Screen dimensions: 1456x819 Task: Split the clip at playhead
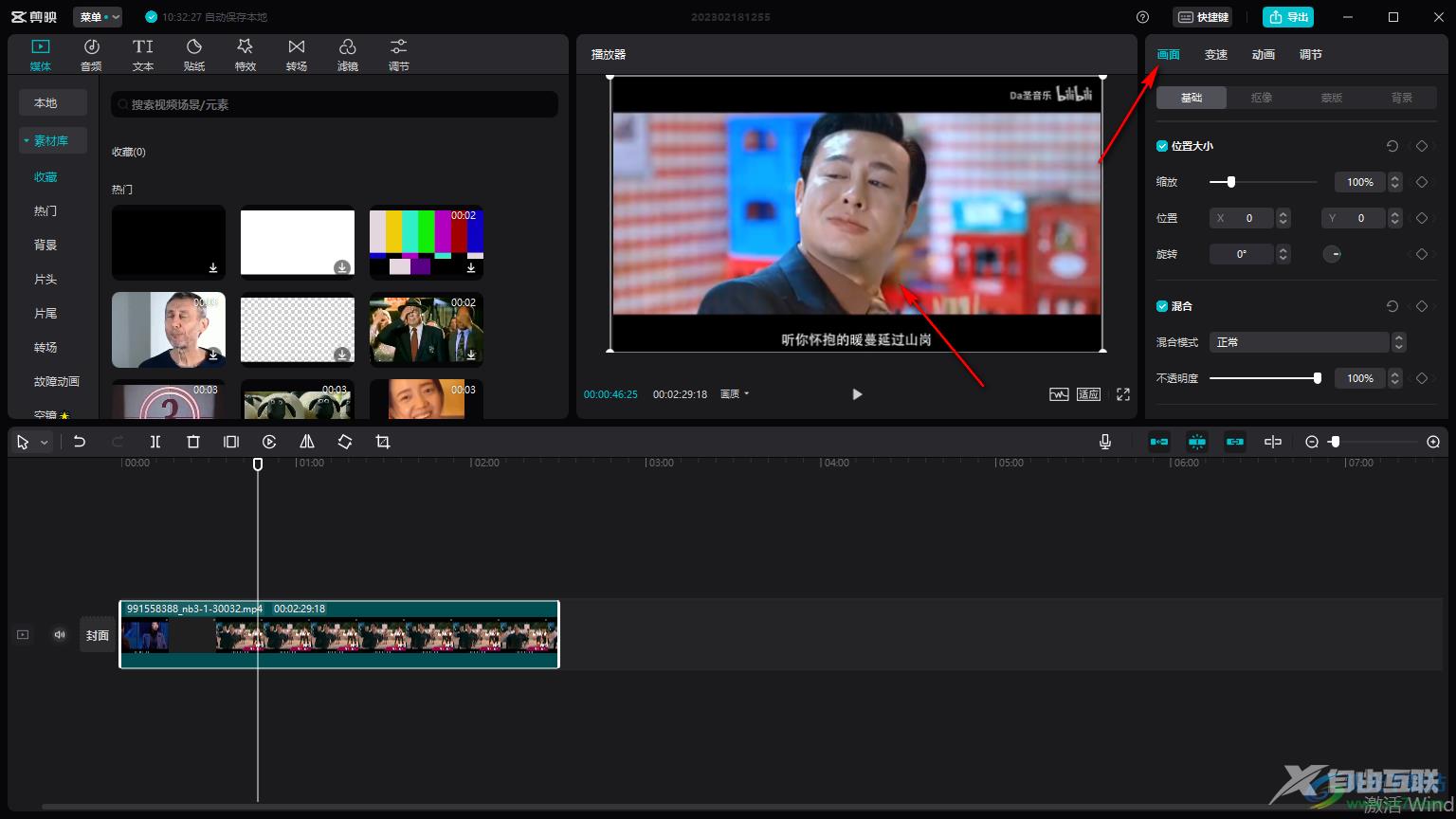coord(155,442)
